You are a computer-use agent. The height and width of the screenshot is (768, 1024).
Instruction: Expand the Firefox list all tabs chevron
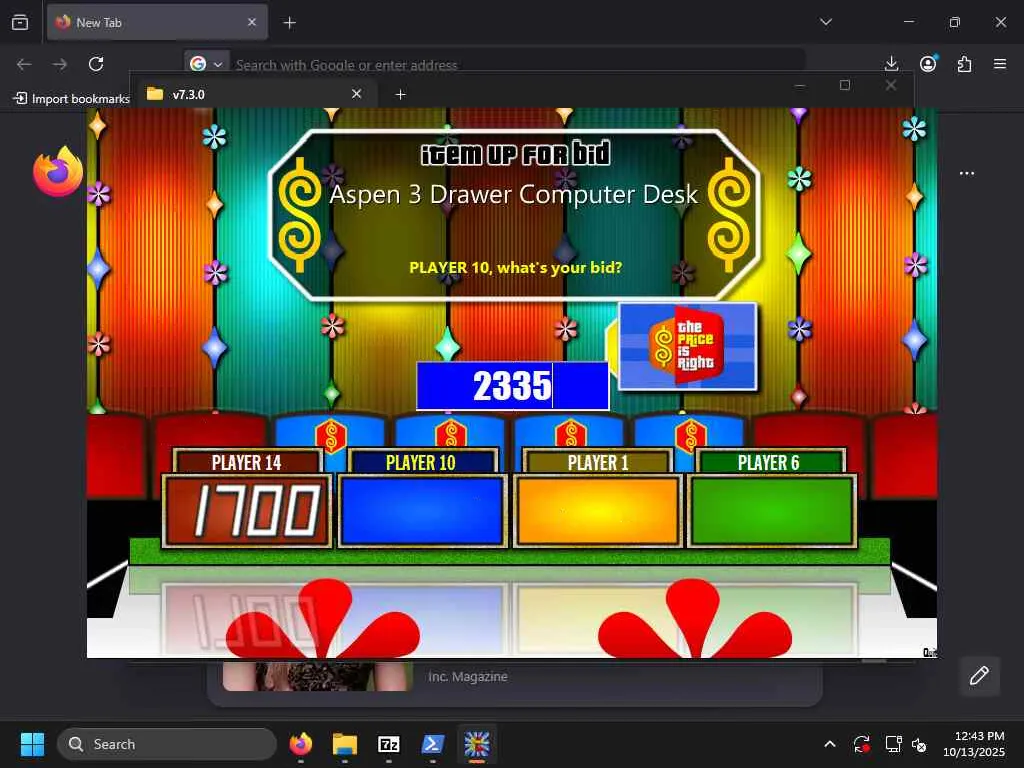click(826, 22)
